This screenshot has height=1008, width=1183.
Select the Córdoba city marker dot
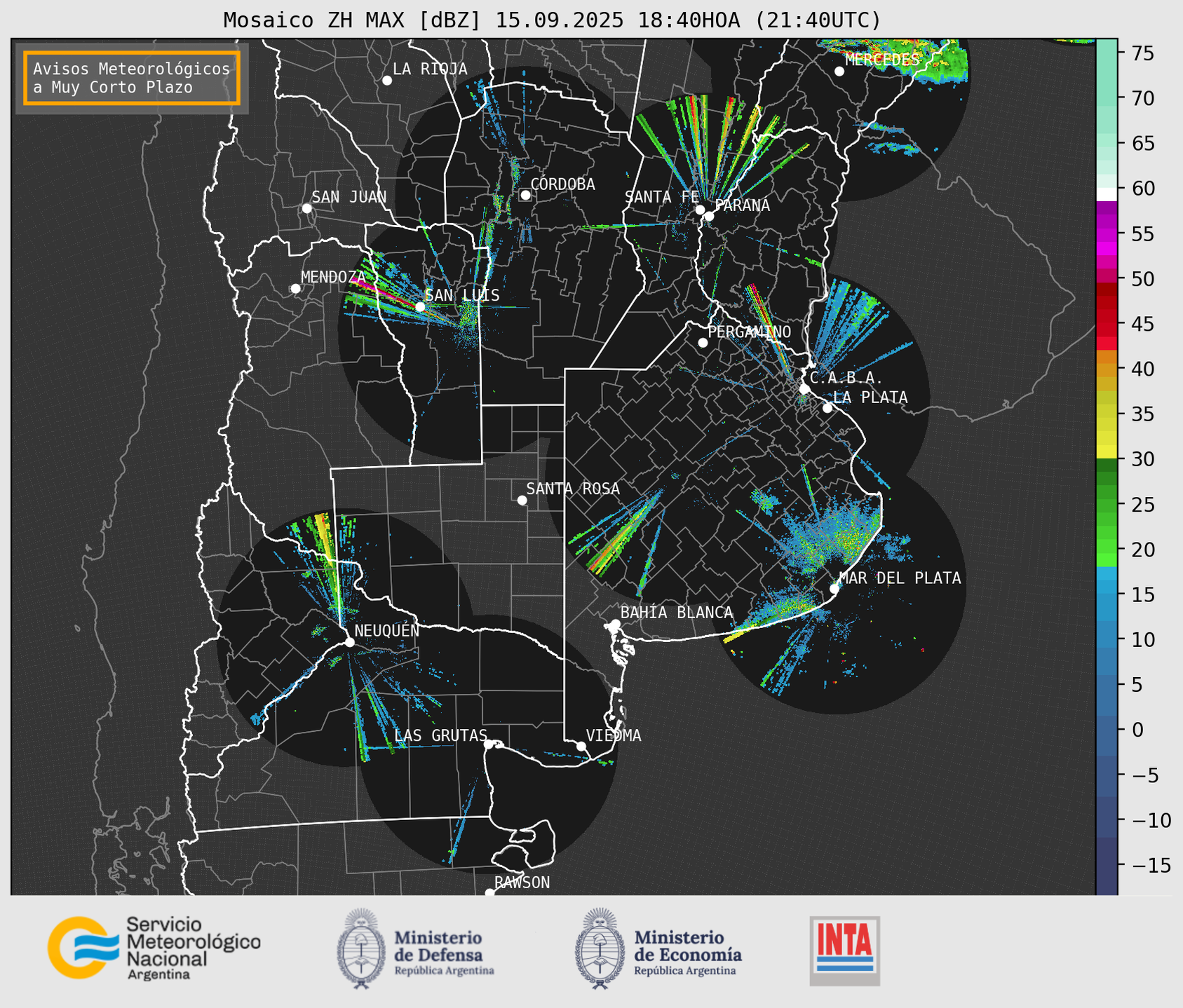coord(525,195)
